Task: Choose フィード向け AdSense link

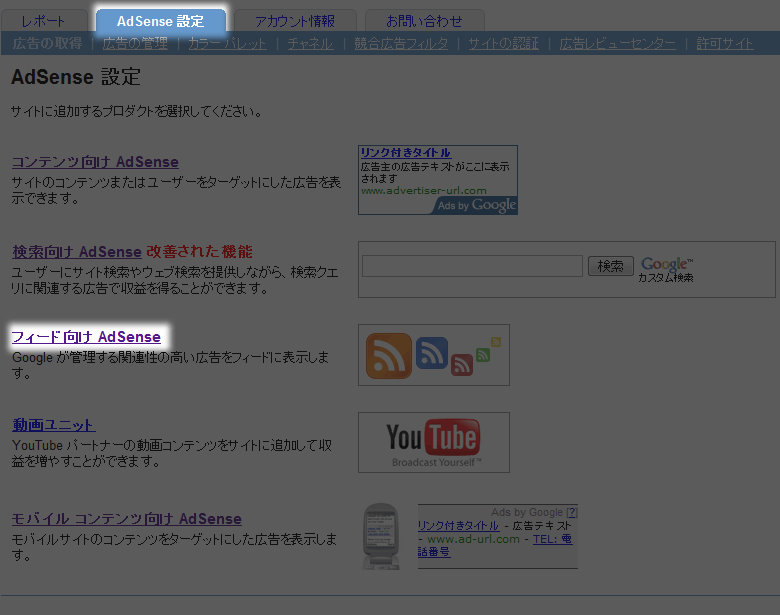Action: pos(86,337)
